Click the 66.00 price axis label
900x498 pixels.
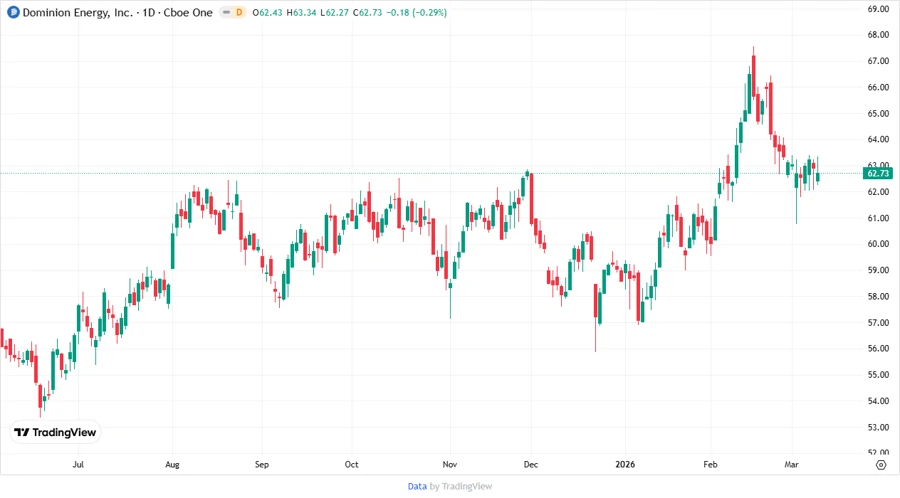tap(878, 87)
